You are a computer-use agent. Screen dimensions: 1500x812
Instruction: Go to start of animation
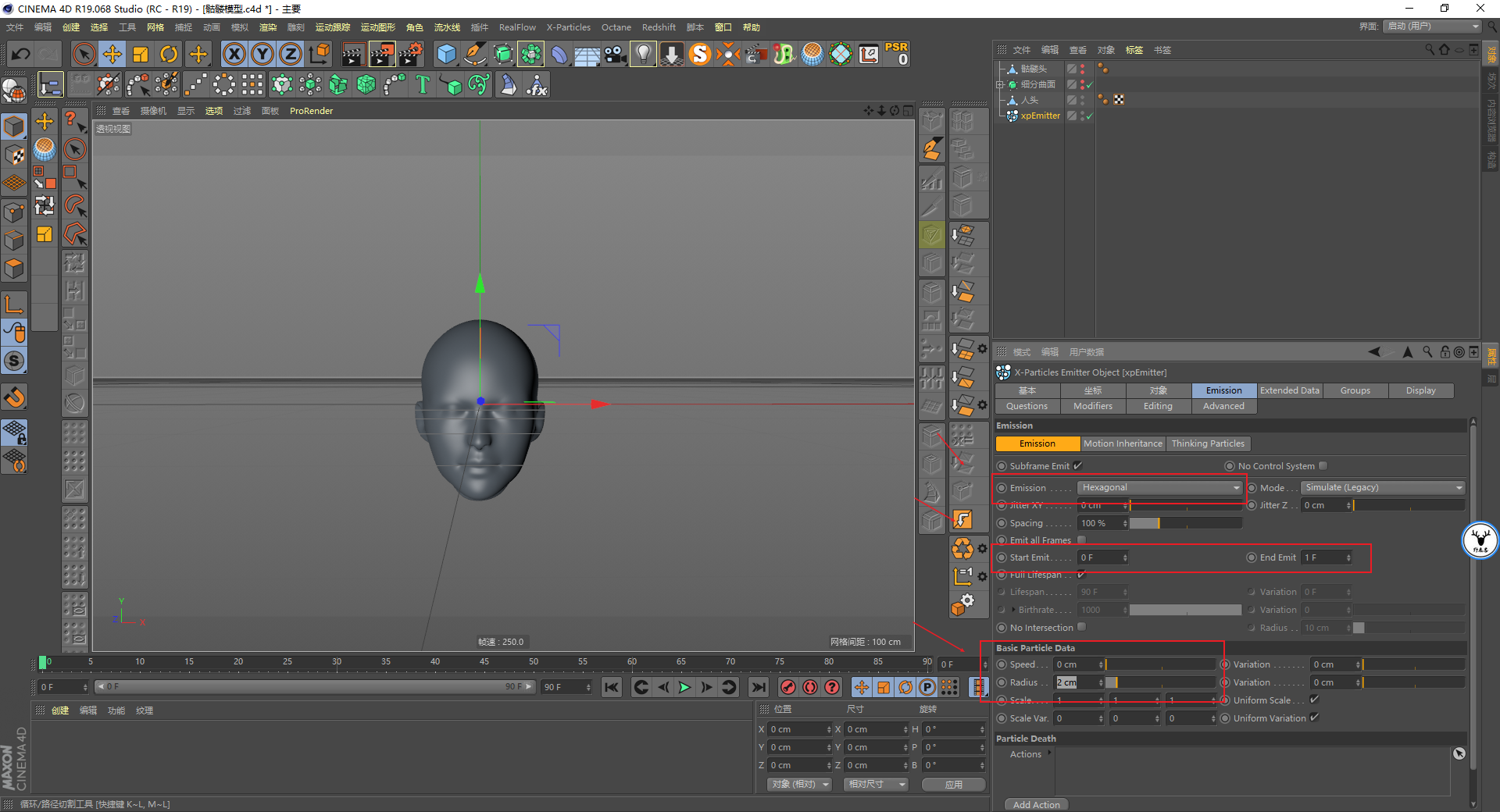click(612, 687)
